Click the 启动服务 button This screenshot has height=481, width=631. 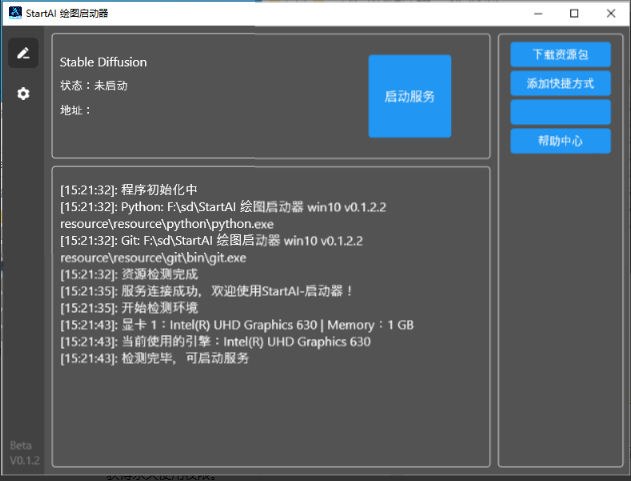[410, 96]
